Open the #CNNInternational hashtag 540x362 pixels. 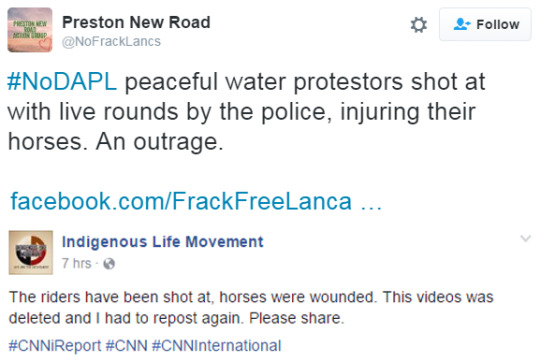pyautogui.click(x=217, y=345)
